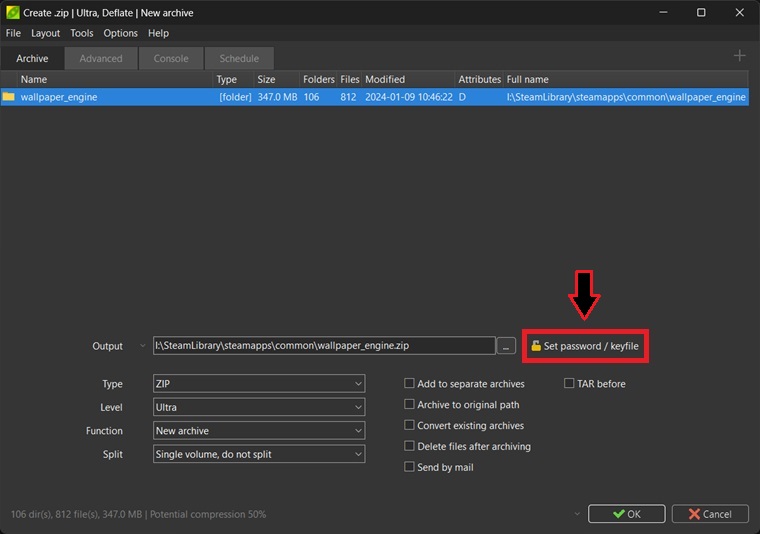Open the Type dropdown showing ZIP
The height and width of the screenshot is (534, 760).
tap(259, 383)
